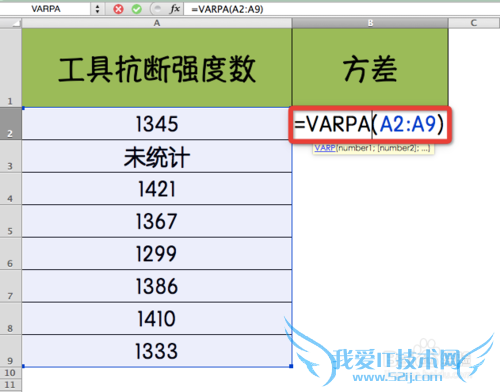
Task: Cancel formula entry with the red X
Action: click(x=118, y=9)
